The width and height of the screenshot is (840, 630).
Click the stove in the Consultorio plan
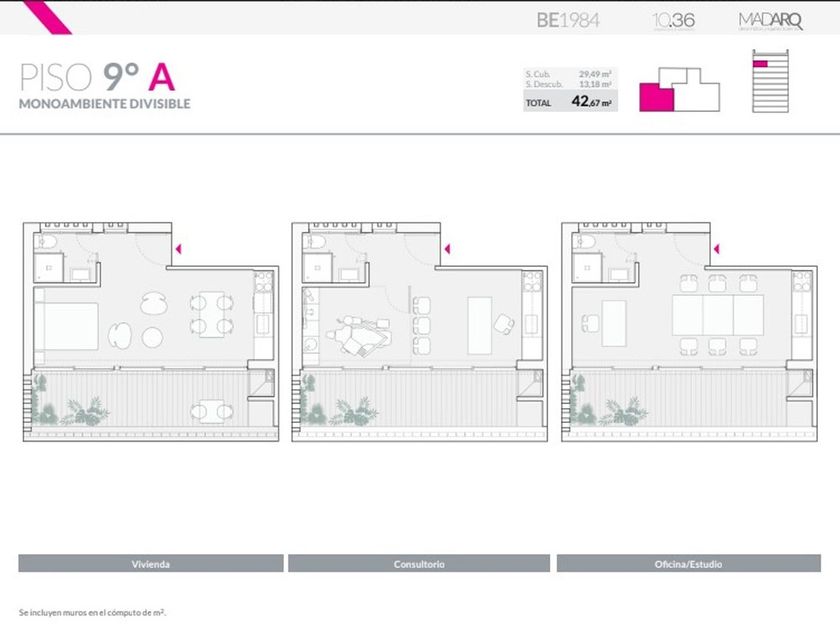[x=532, y=281]
